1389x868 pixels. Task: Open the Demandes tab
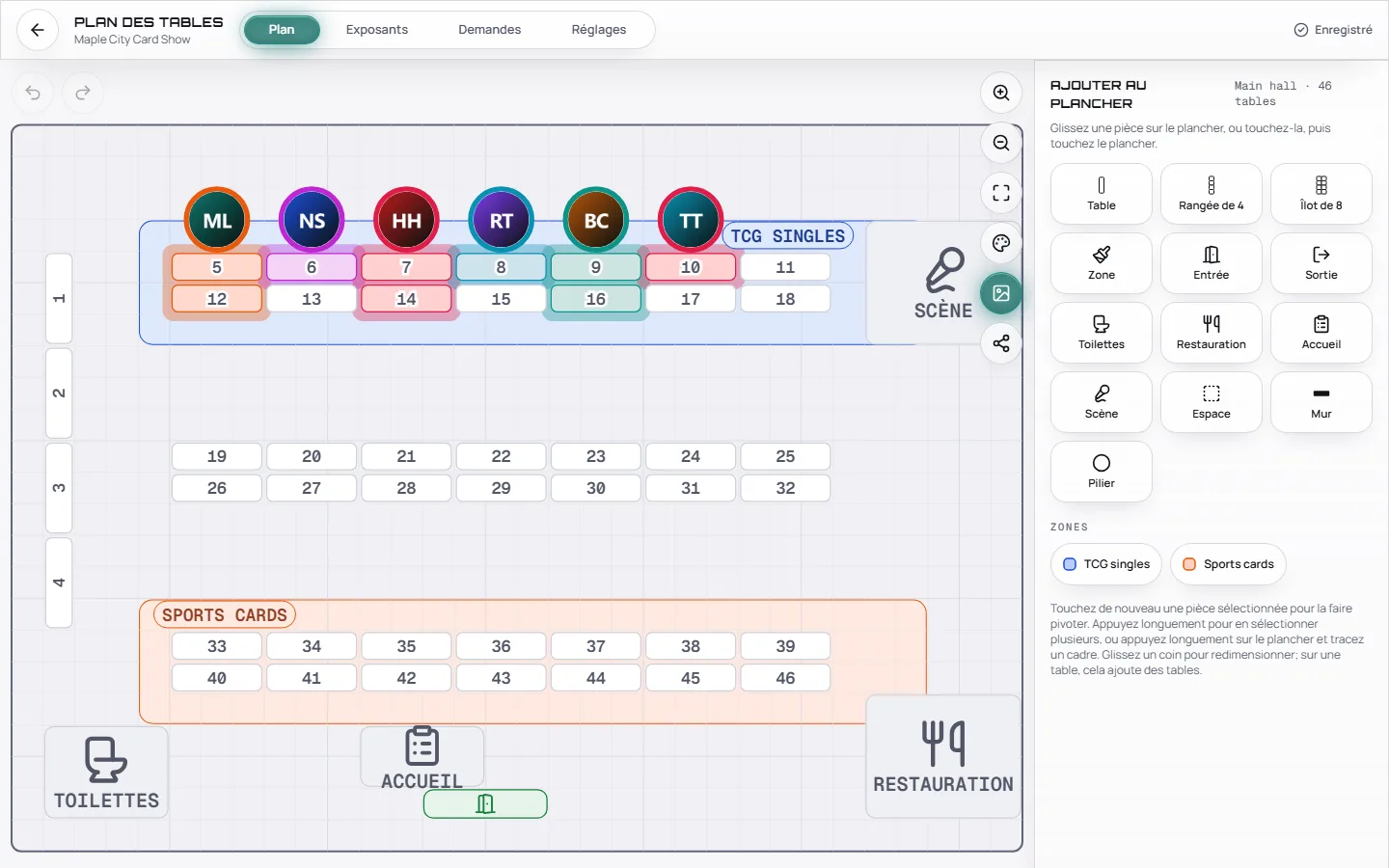pyautogui.click(x=490, y=30)
